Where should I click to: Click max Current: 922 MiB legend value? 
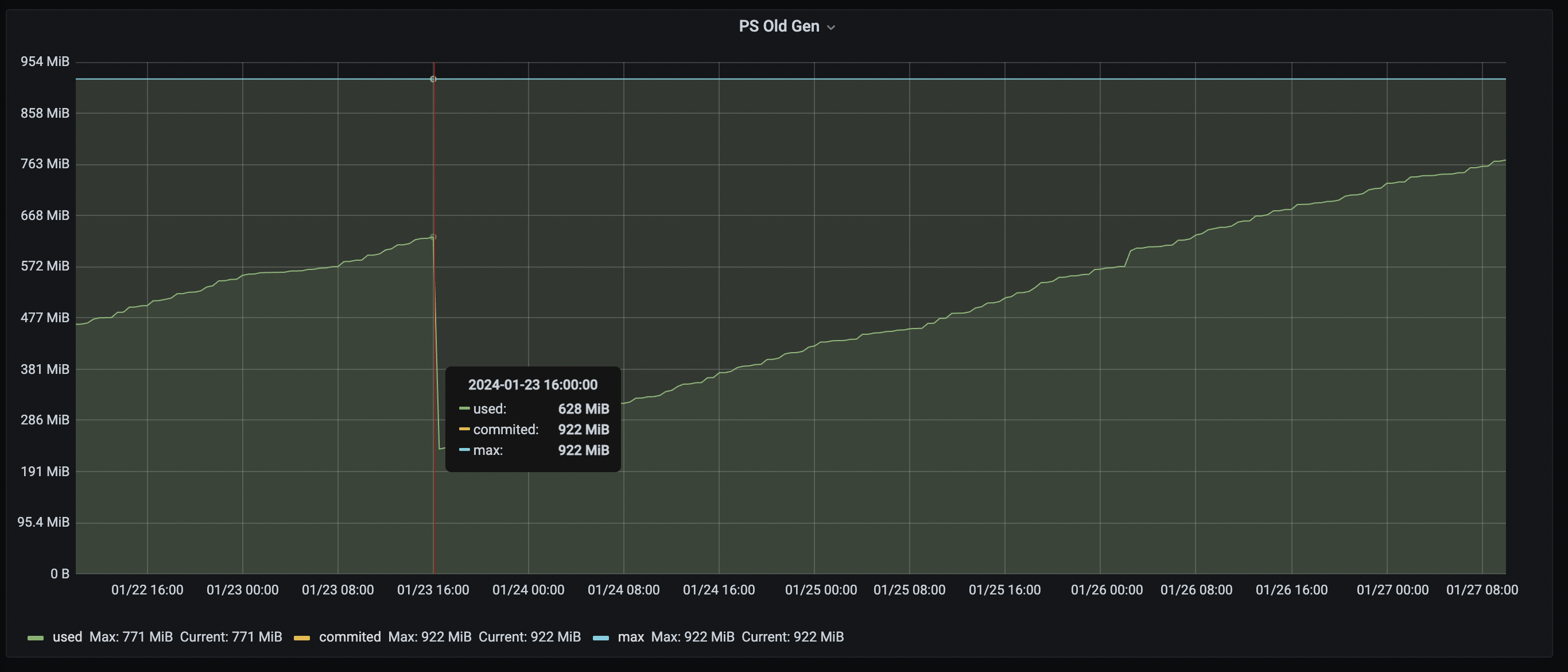[793, 636]
